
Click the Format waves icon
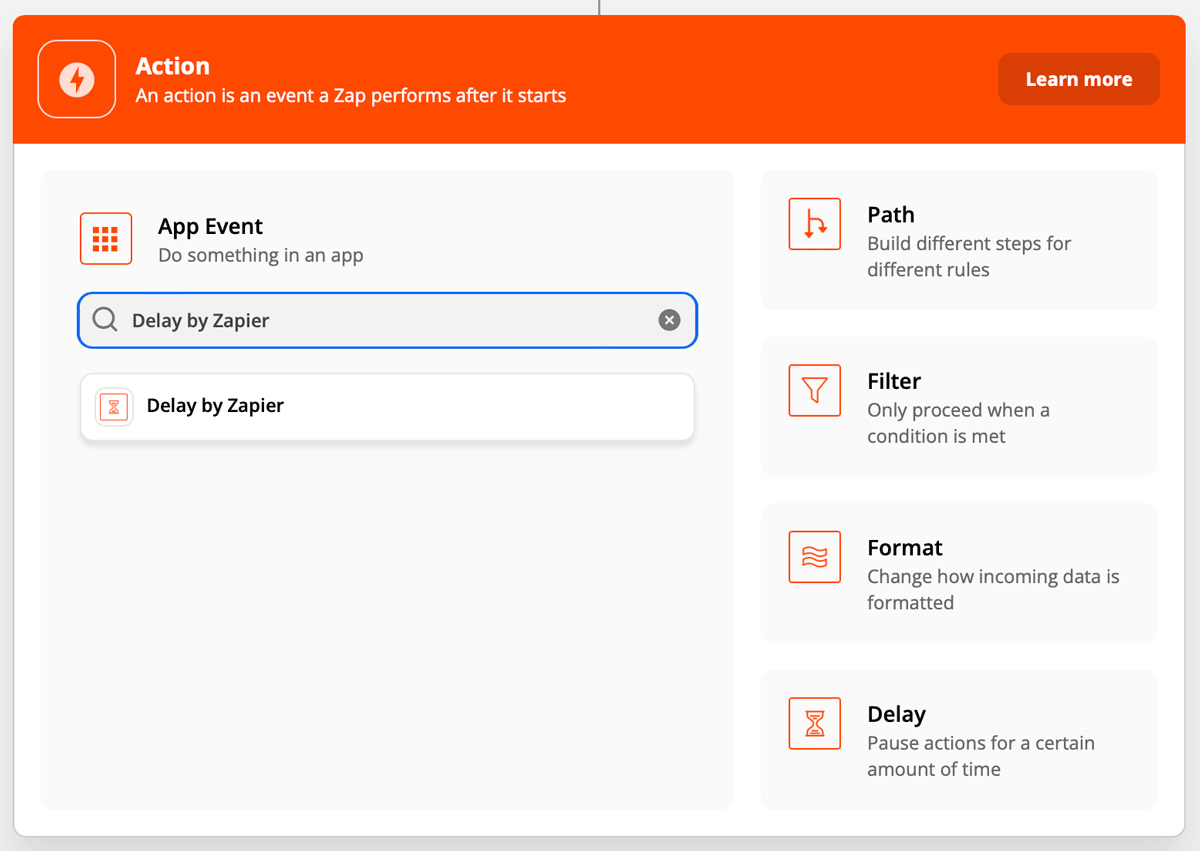click(815, 557)
